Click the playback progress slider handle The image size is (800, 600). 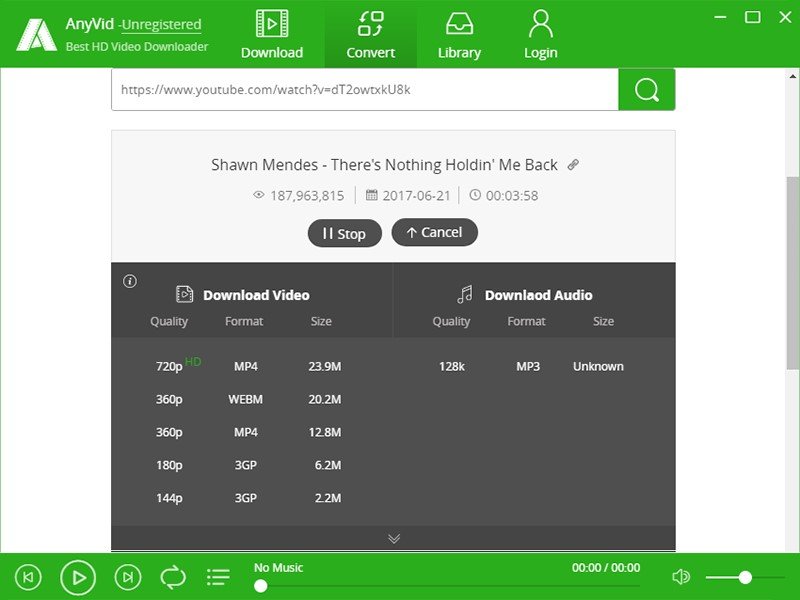(261, 586)
